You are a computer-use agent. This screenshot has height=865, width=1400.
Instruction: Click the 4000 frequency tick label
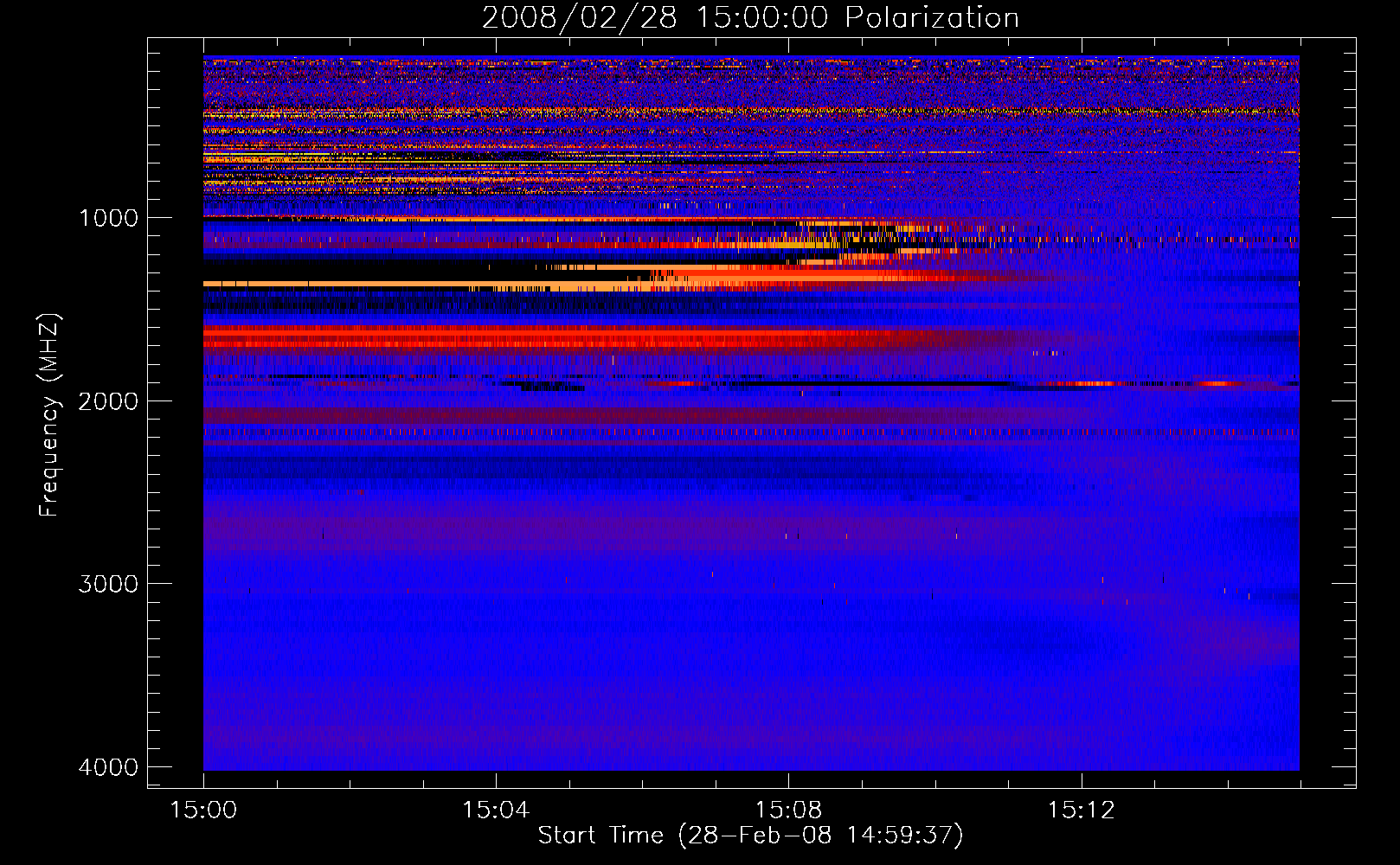pyautogui.click(x=108, y=767)
